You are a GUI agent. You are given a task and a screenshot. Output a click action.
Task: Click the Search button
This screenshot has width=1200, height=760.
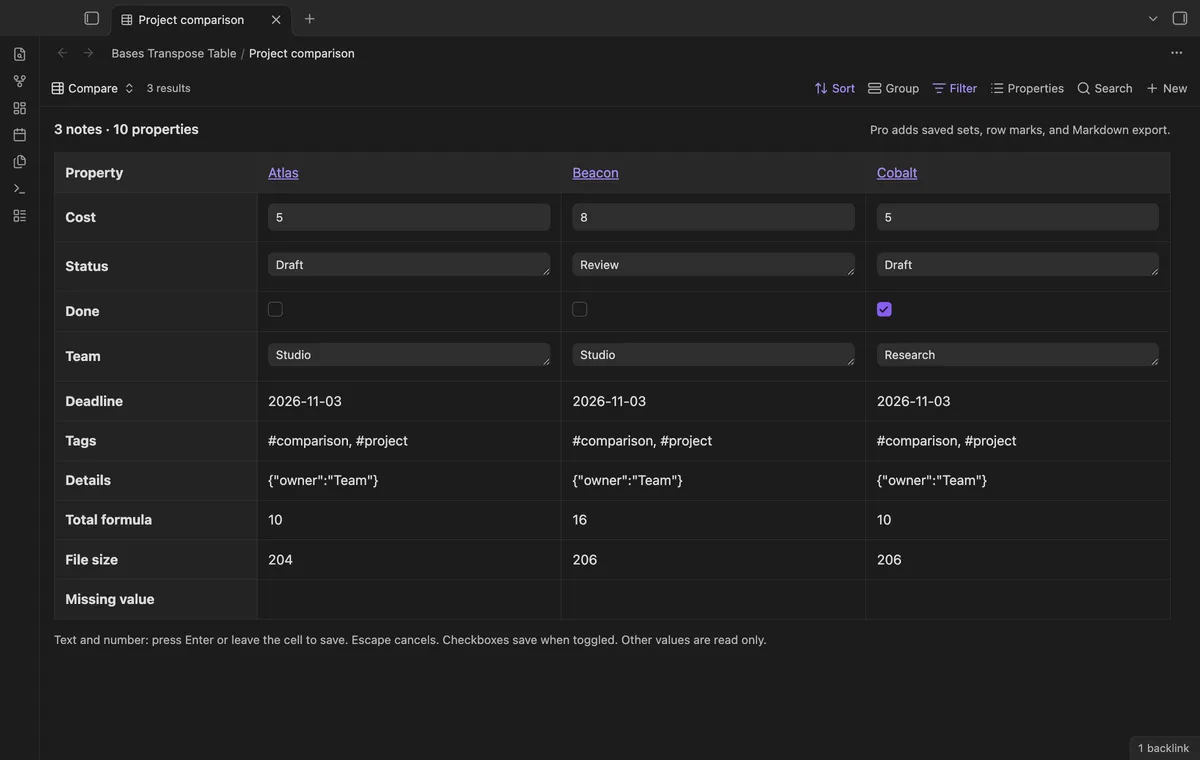point(1104,88)
